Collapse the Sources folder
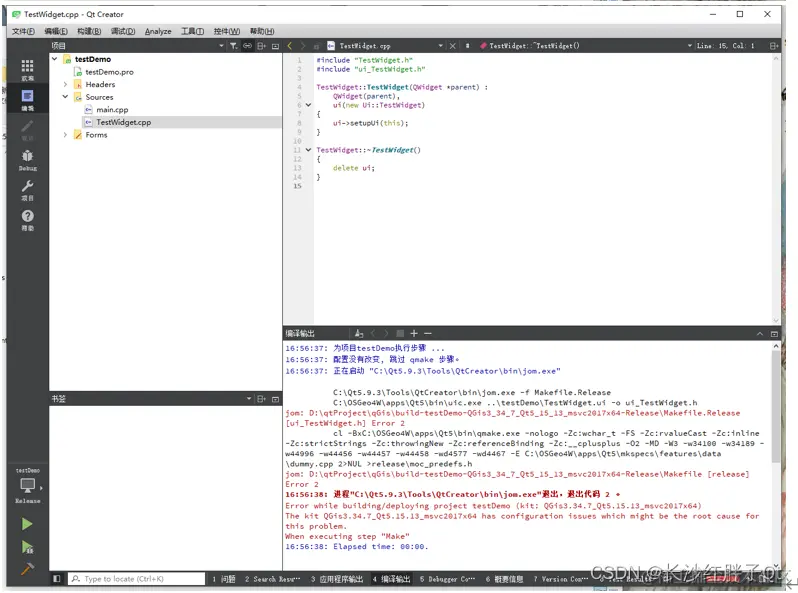Image resolution: width=798 pixels, height=593 pixels. click(x=65, y=97)
